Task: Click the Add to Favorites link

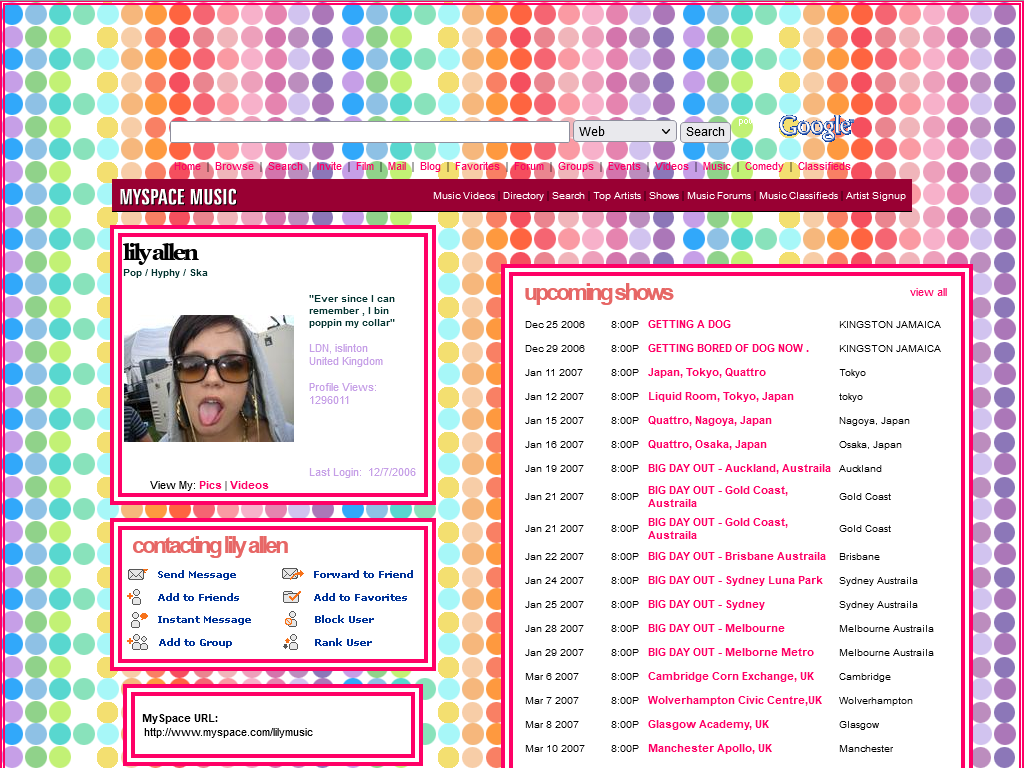Action: point(360,597)
